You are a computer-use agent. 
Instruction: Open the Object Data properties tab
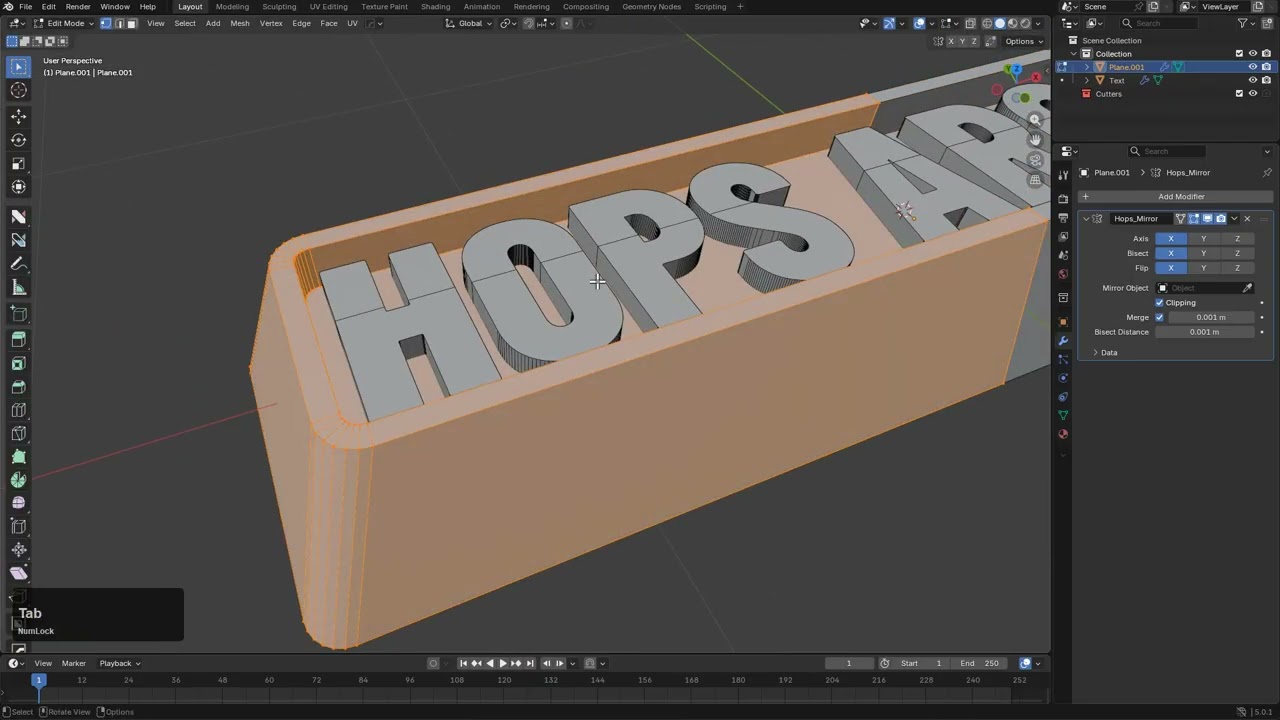pos(1063,415)
